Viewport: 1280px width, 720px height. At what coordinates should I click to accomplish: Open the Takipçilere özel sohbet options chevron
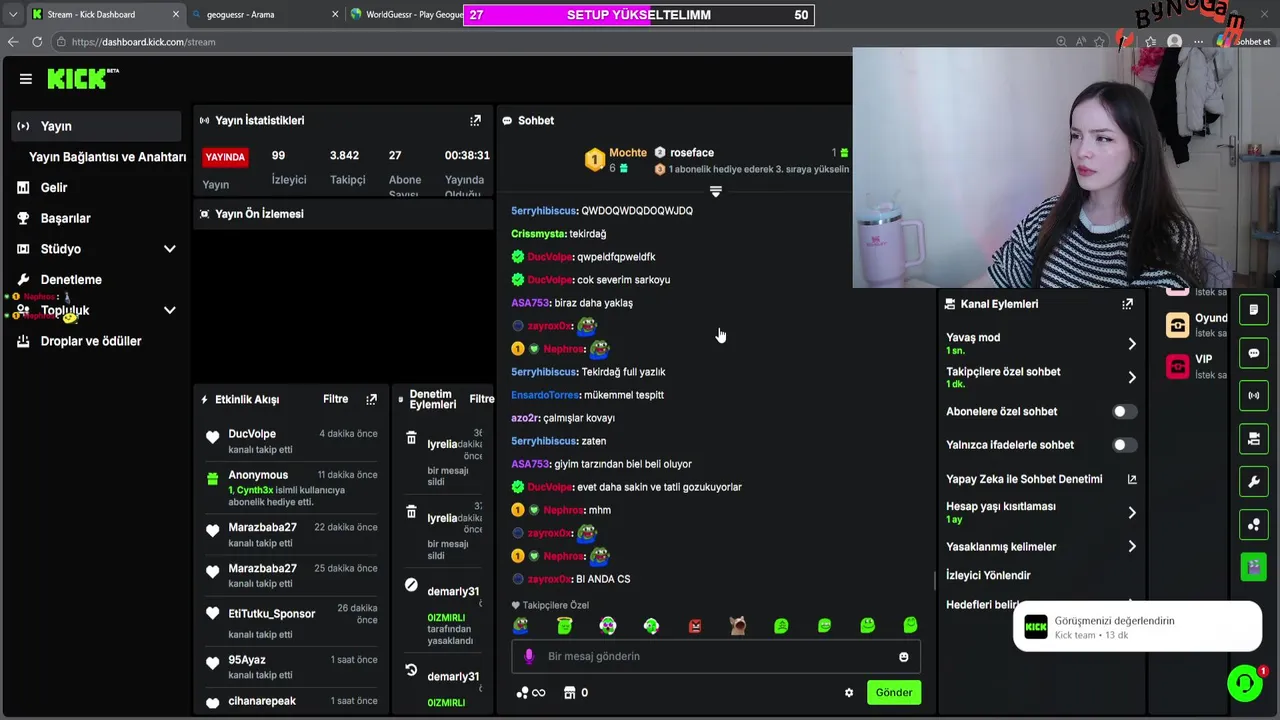(x=1132, y=377)
